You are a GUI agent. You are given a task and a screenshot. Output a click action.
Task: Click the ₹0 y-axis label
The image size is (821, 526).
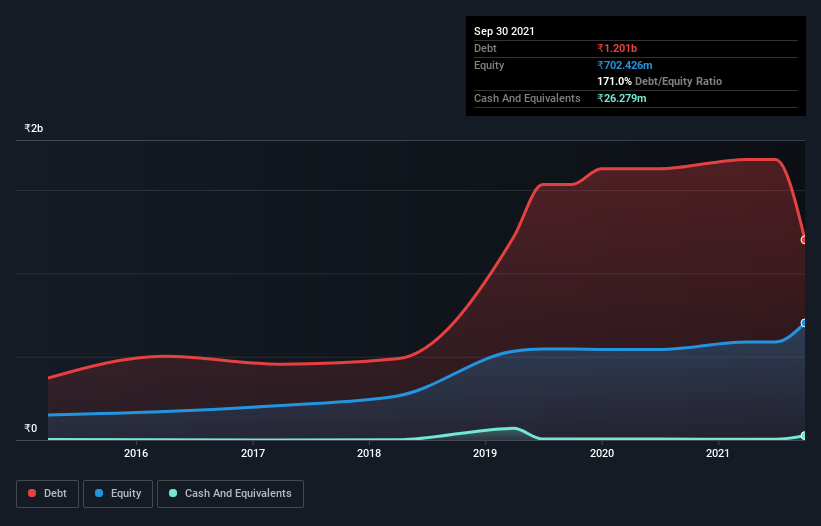[x=30, y=428]
